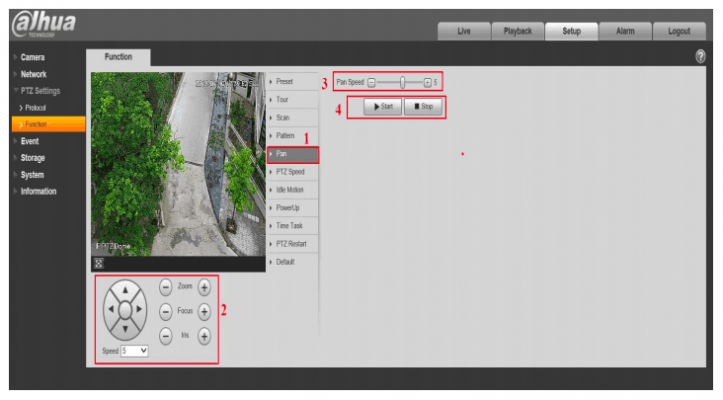Screen dimensions: 723x400
Task: Decrease Iris with the minus button
Action: coord(166,336)
